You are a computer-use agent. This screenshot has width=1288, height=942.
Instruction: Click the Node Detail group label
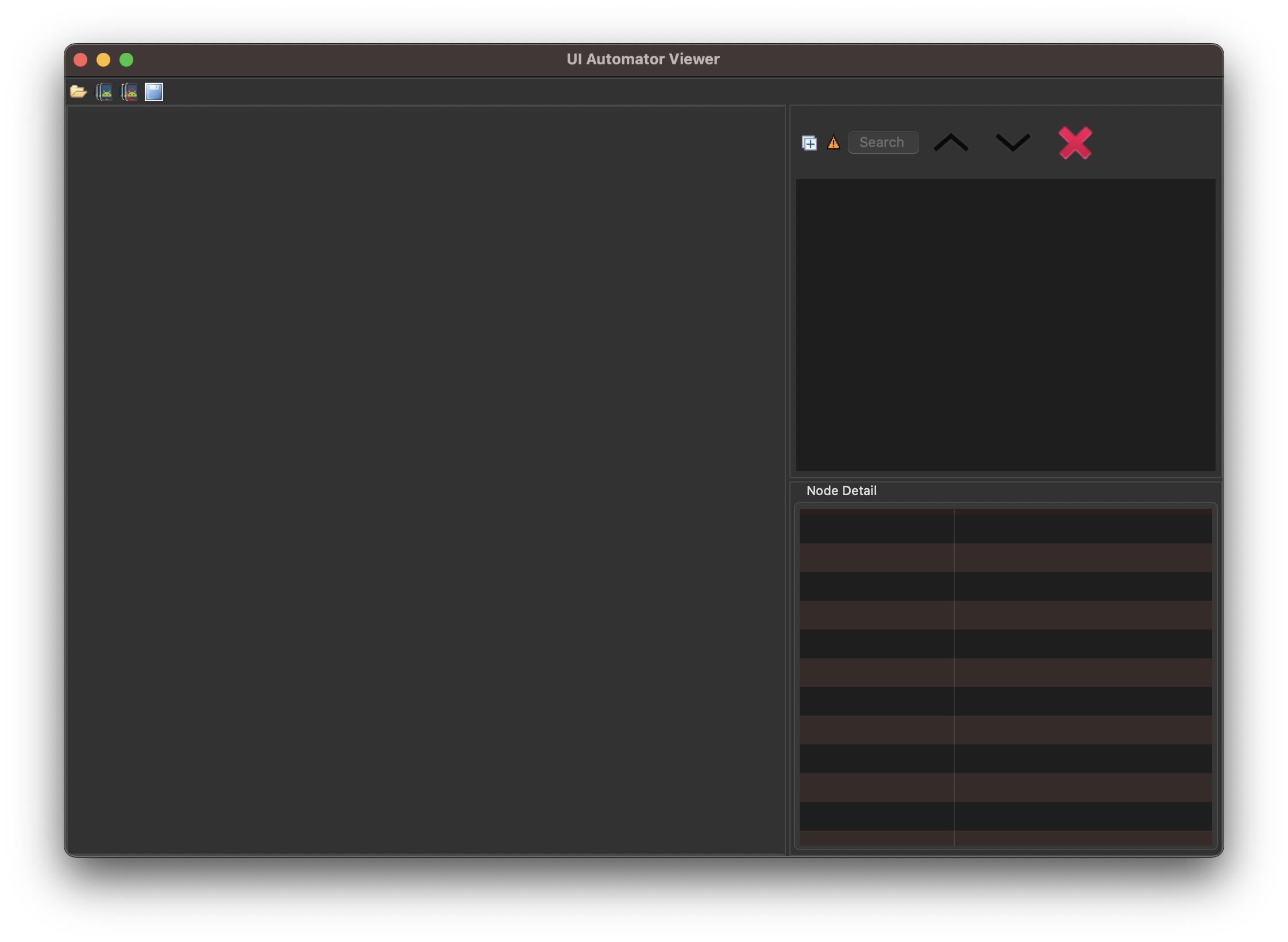click(841, 491)
